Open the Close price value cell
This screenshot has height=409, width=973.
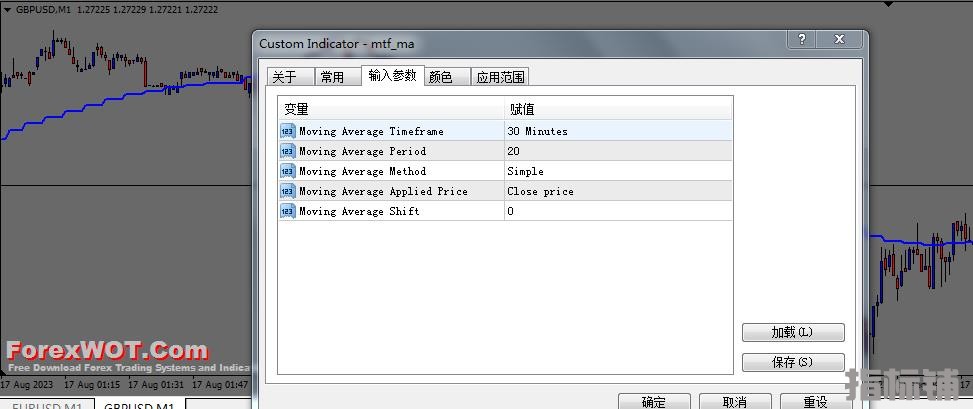coord(617,191)
